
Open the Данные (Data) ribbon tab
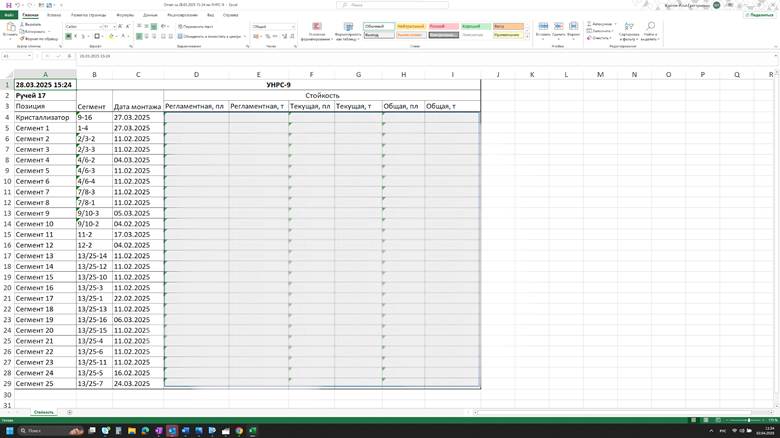pos(150,15)
